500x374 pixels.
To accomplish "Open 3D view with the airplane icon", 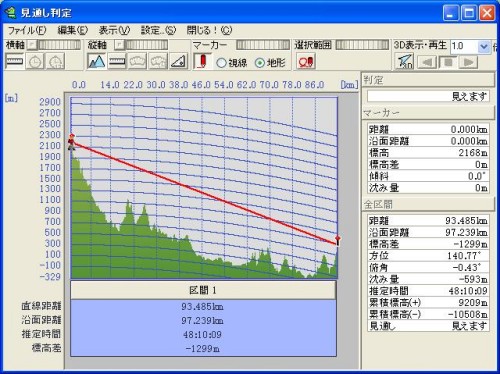I will (405, 62).
